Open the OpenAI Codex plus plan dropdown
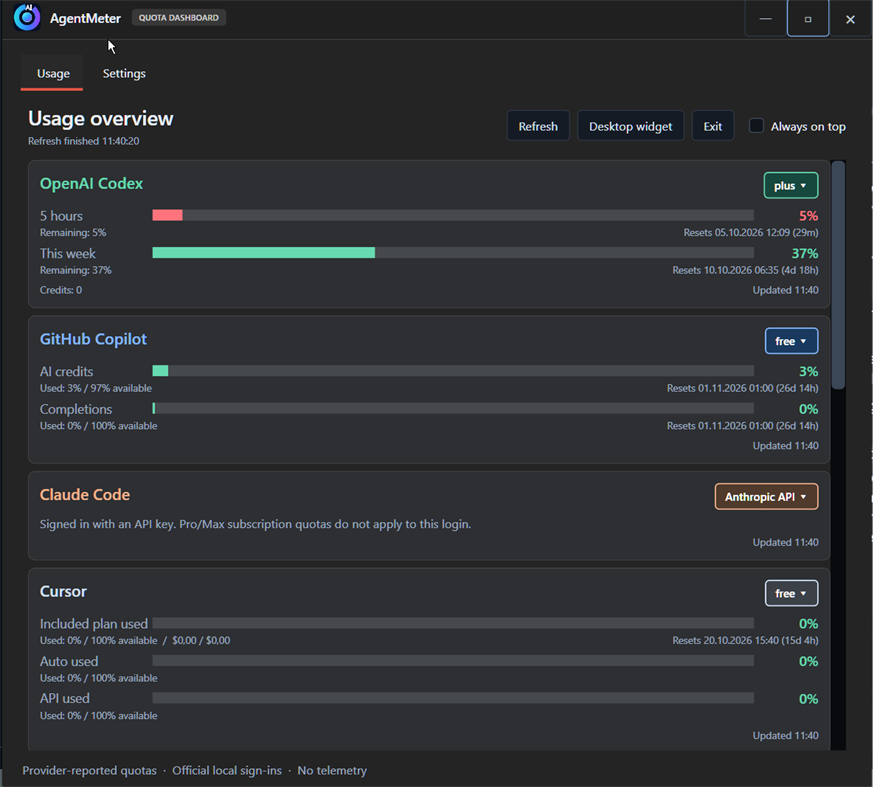Screen dimensions: 873x787 (x=791, y=185)
